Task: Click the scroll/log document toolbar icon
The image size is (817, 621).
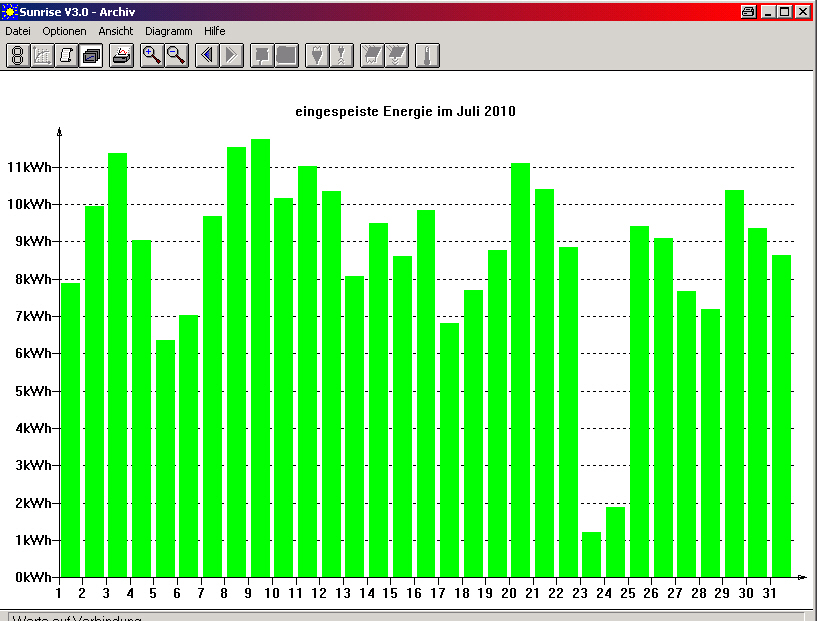Action: (x=66, y=55)
